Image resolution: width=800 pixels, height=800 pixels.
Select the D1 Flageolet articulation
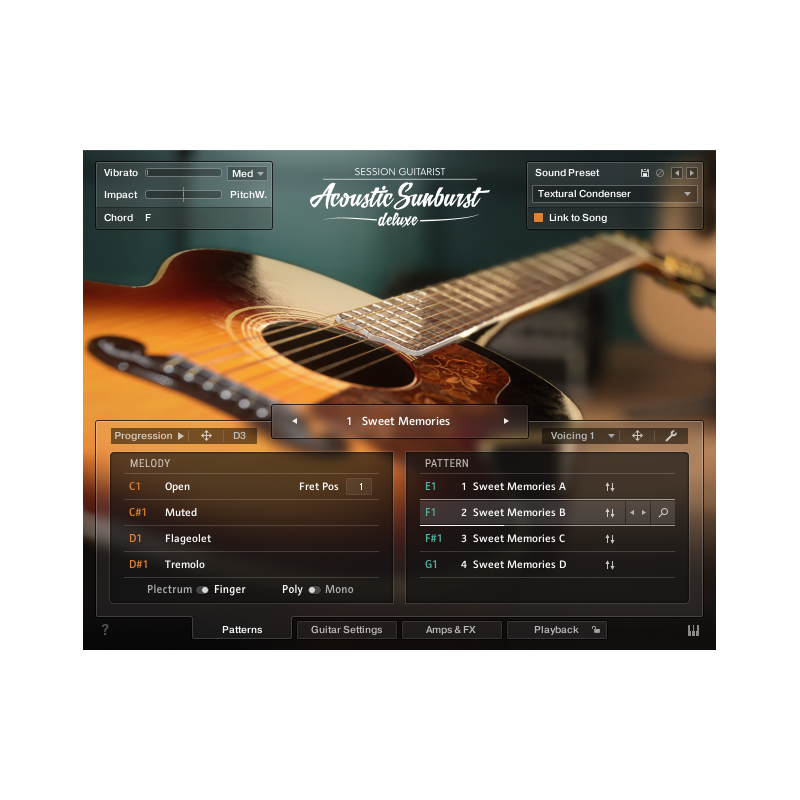tap(251, 538)
